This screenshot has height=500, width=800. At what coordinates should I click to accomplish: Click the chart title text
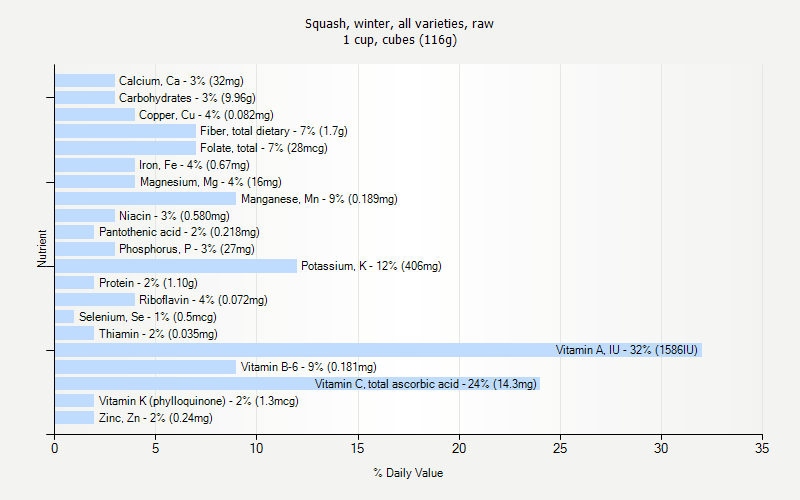(x=399, y=31)
